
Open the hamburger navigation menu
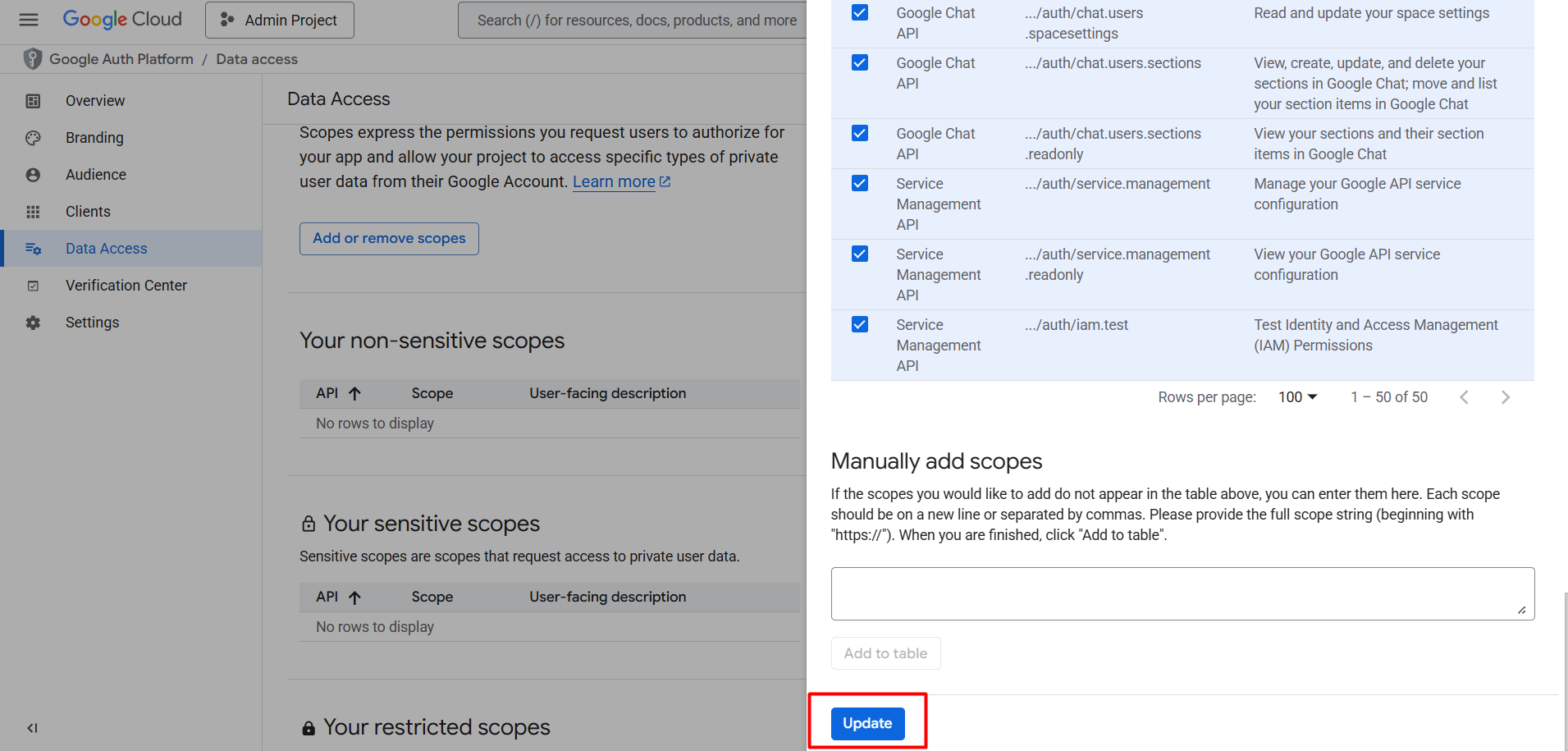point(29,20)
